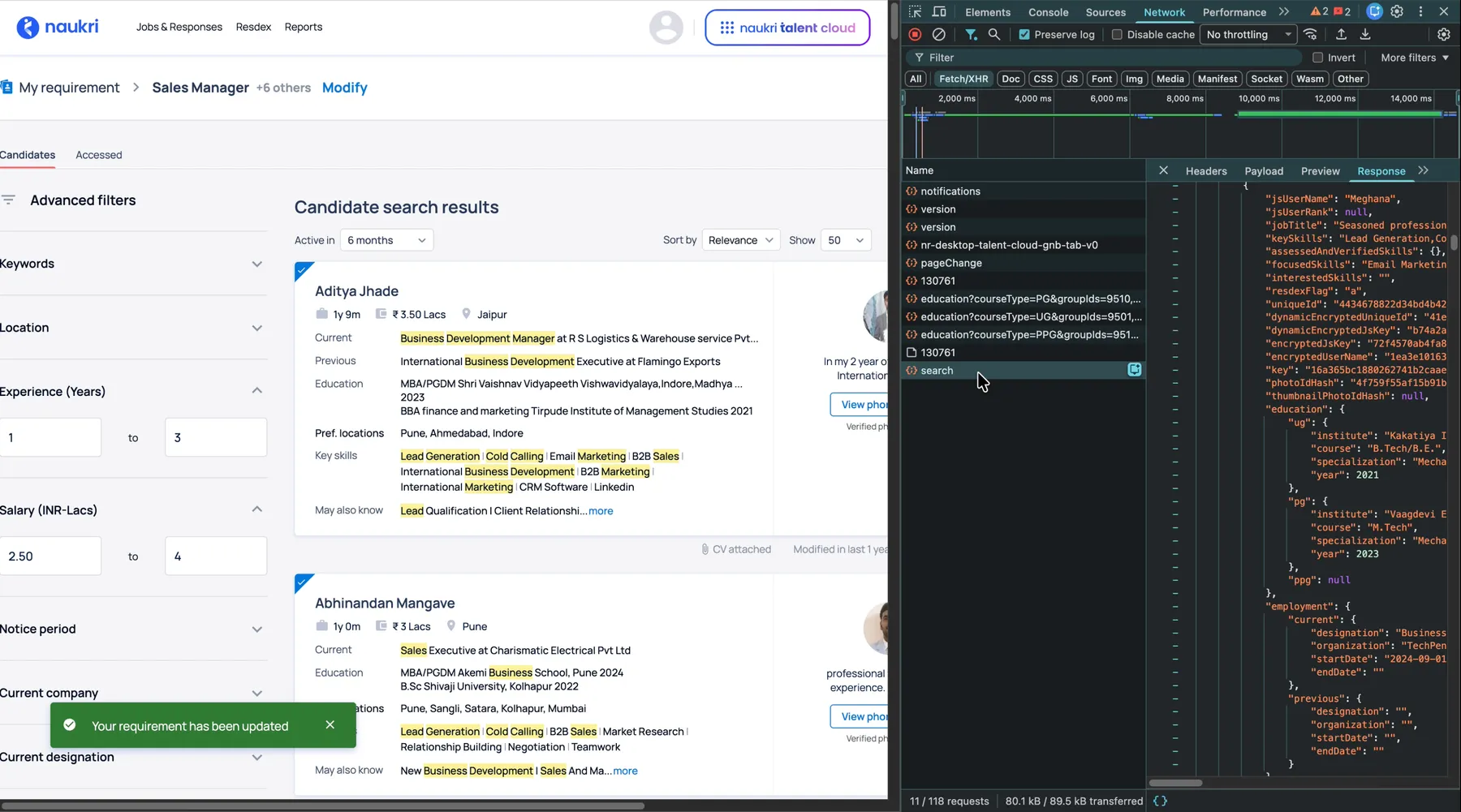
Task: Click the import HAR upload icon
Action: click(1341, 34)
